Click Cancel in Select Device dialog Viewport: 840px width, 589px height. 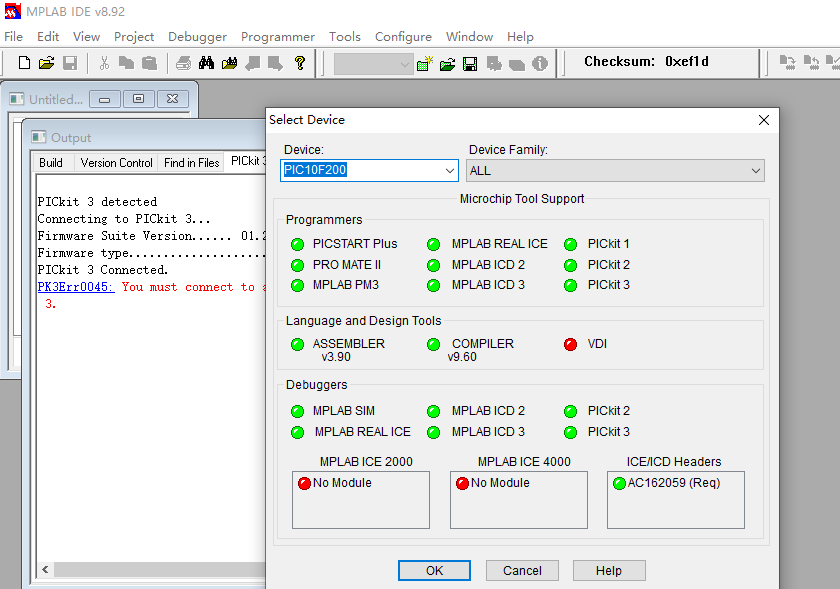click(x=522, y=570)
